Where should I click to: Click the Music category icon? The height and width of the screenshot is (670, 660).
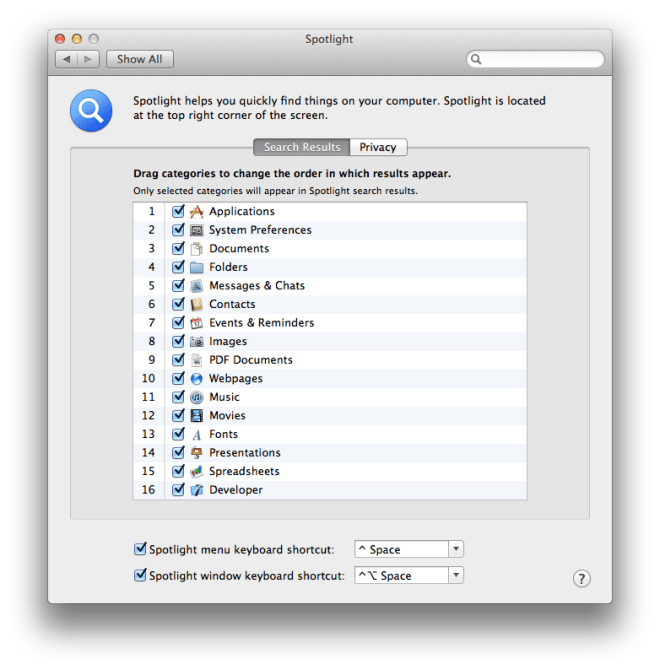(x=197, y=397)
